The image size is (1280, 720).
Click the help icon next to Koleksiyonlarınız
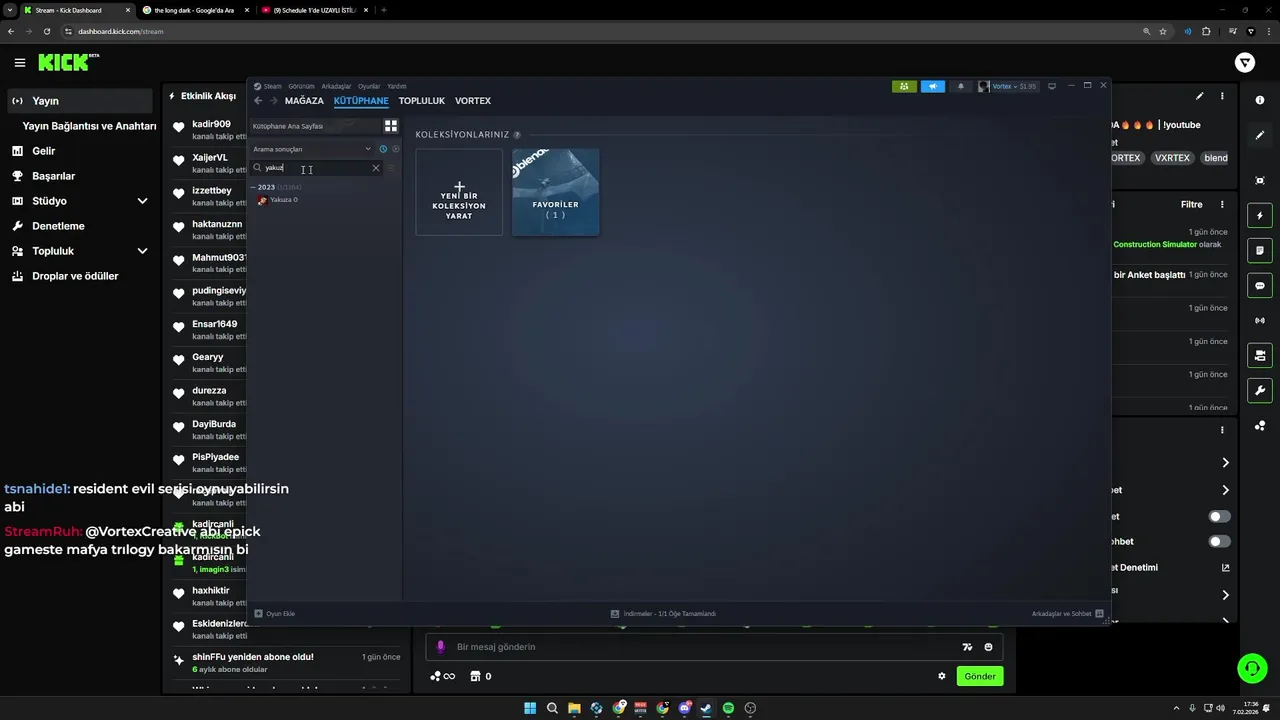(517, 135)
